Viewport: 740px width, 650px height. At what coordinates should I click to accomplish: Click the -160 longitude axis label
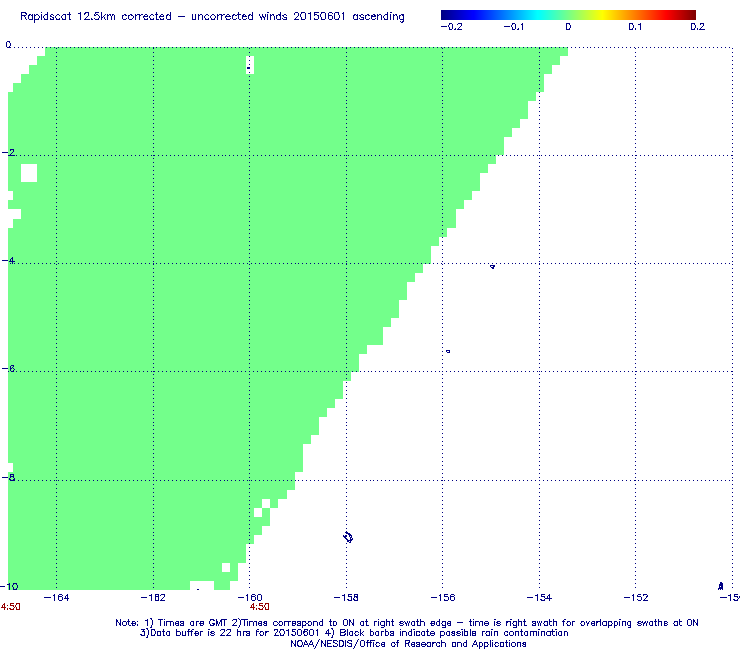(x=250, y=598)
